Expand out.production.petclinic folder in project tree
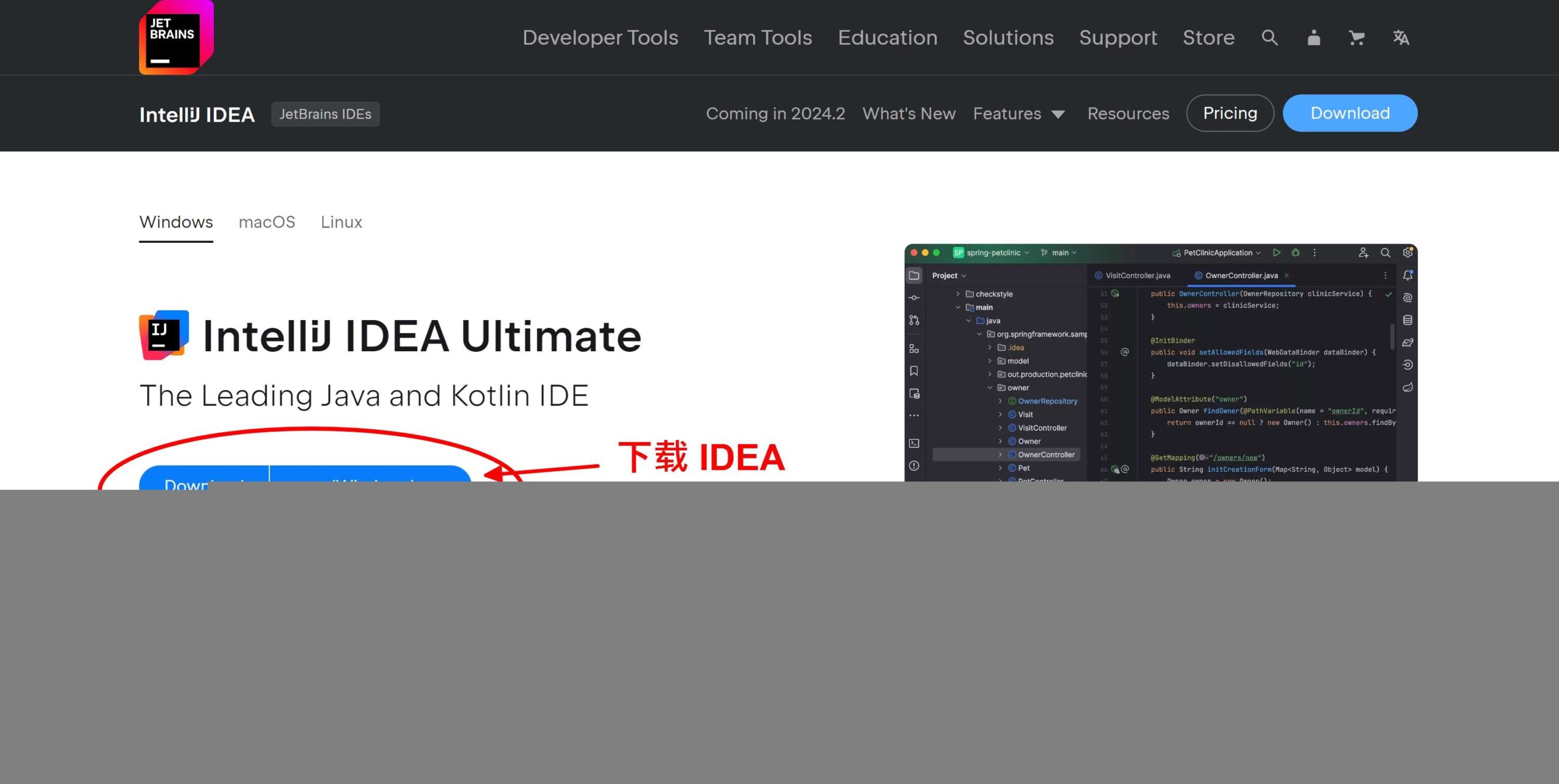The width and height of the screenshot is (1559, 784). coord(990,374)
